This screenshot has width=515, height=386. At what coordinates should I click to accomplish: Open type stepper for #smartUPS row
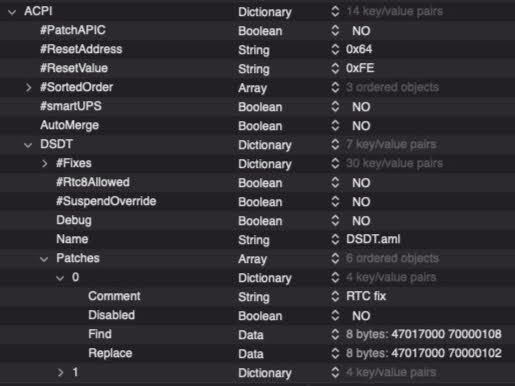click(335, 107)
